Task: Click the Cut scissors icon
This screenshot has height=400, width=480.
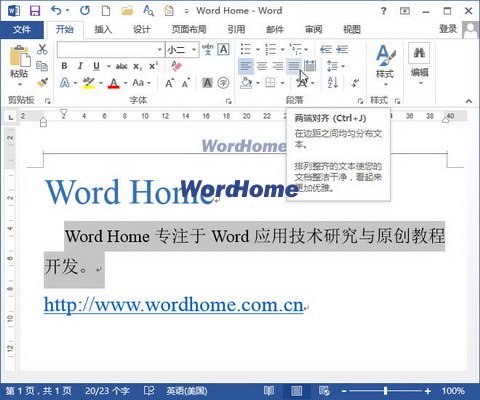Action: (x=42, y=49)
